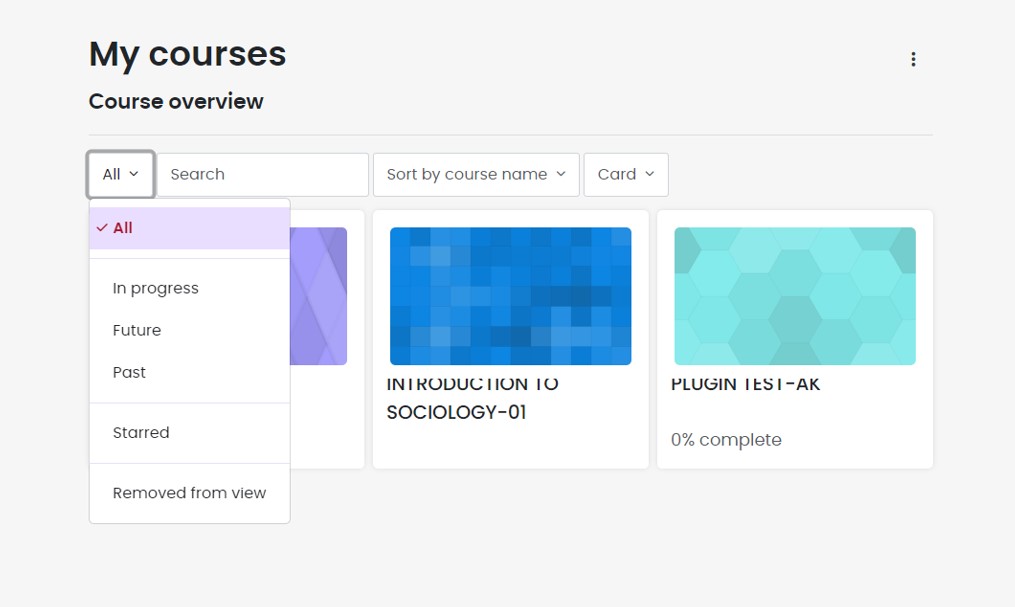Screen dimensions: 1015x607
Task: Click the teal Plugin Test-AK card image
Action: click(x=794, y=295)
